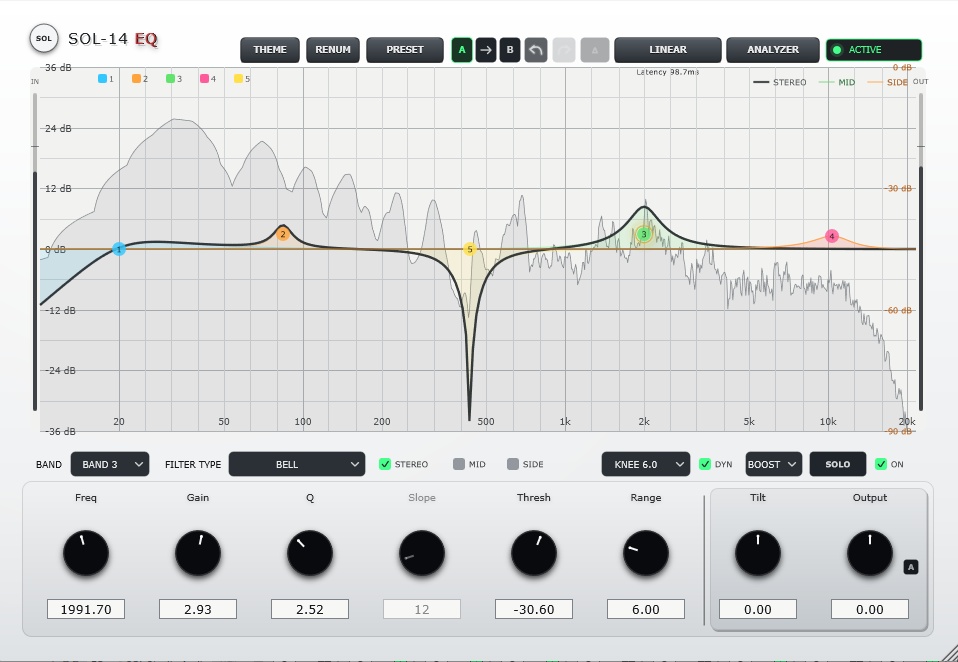Click the Tilt knob
The width and height of the screenshot is (958, 662).
(758, 553)
